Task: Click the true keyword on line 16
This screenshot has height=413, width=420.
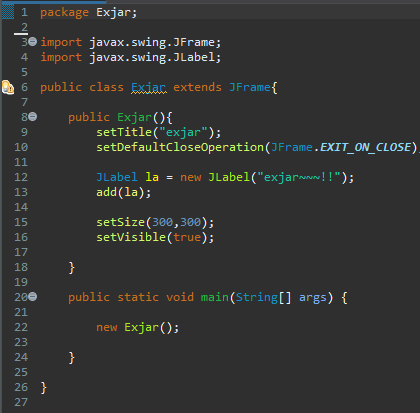Action: pyautogui.click(x=187, y=237)
